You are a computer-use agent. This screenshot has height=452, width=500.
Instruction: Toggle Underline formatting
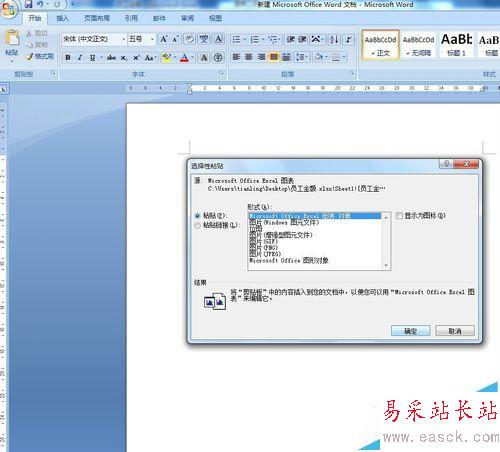click(92, 58)
